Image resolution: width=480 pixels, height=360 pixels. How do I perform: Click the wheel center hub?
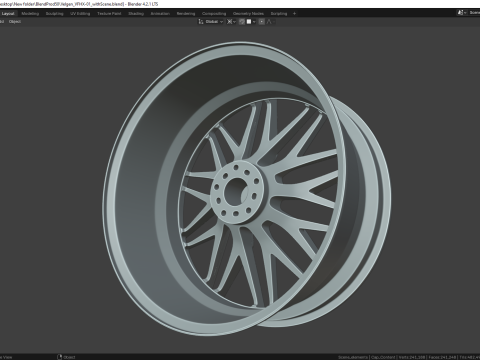[237, 192]
